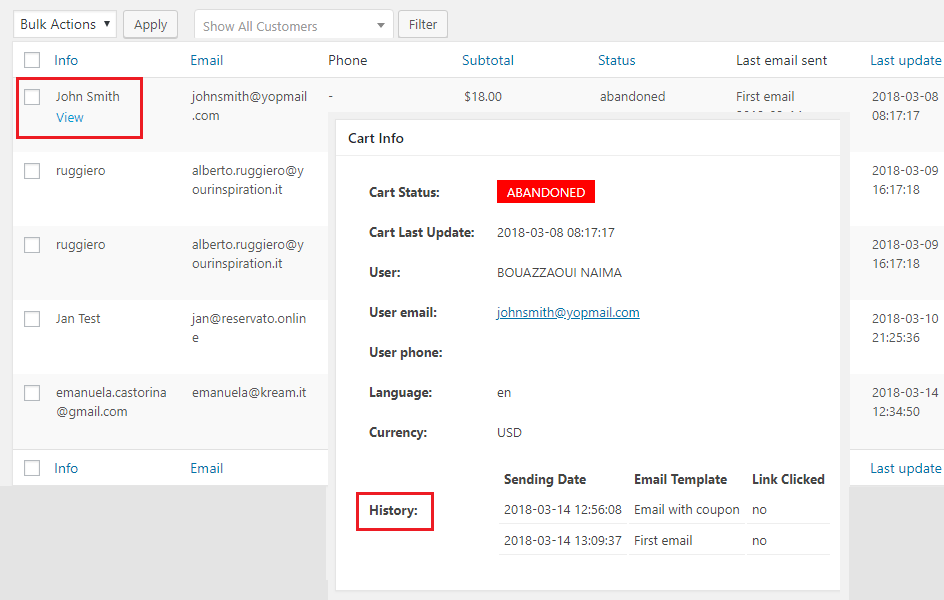This screenshot has width=944, height=600.
Task: Sort by Email column header
Action: pos(206,60)
